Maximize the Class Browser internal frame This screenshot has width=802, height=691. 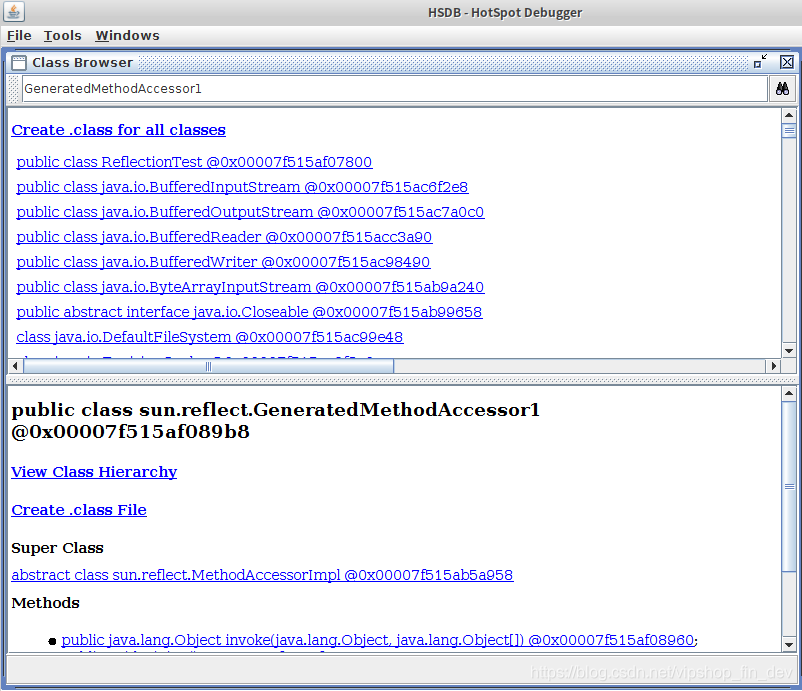coord(760,62)
